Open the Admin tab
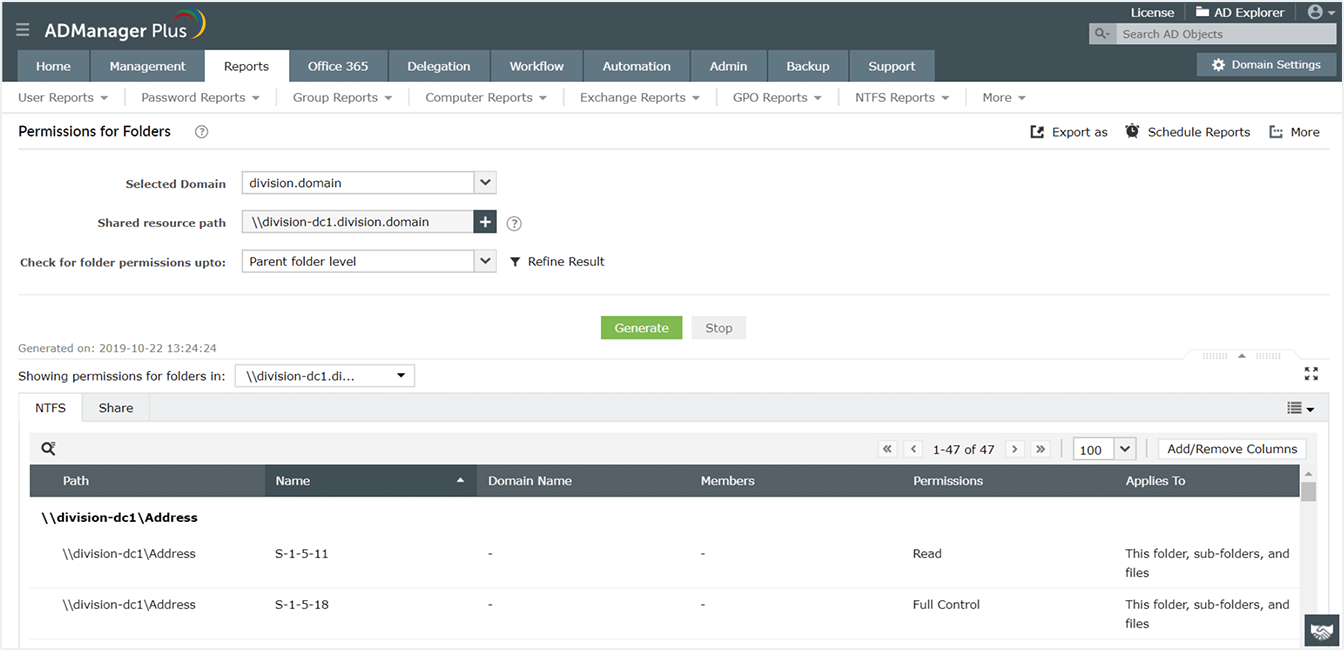 729,66
